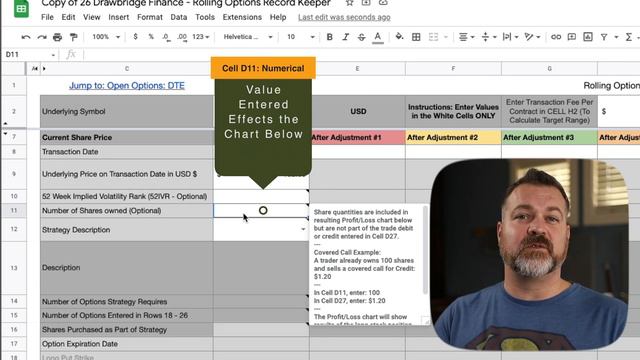Click the Print icon
640x360 pixels.
(x=57, y=37)
